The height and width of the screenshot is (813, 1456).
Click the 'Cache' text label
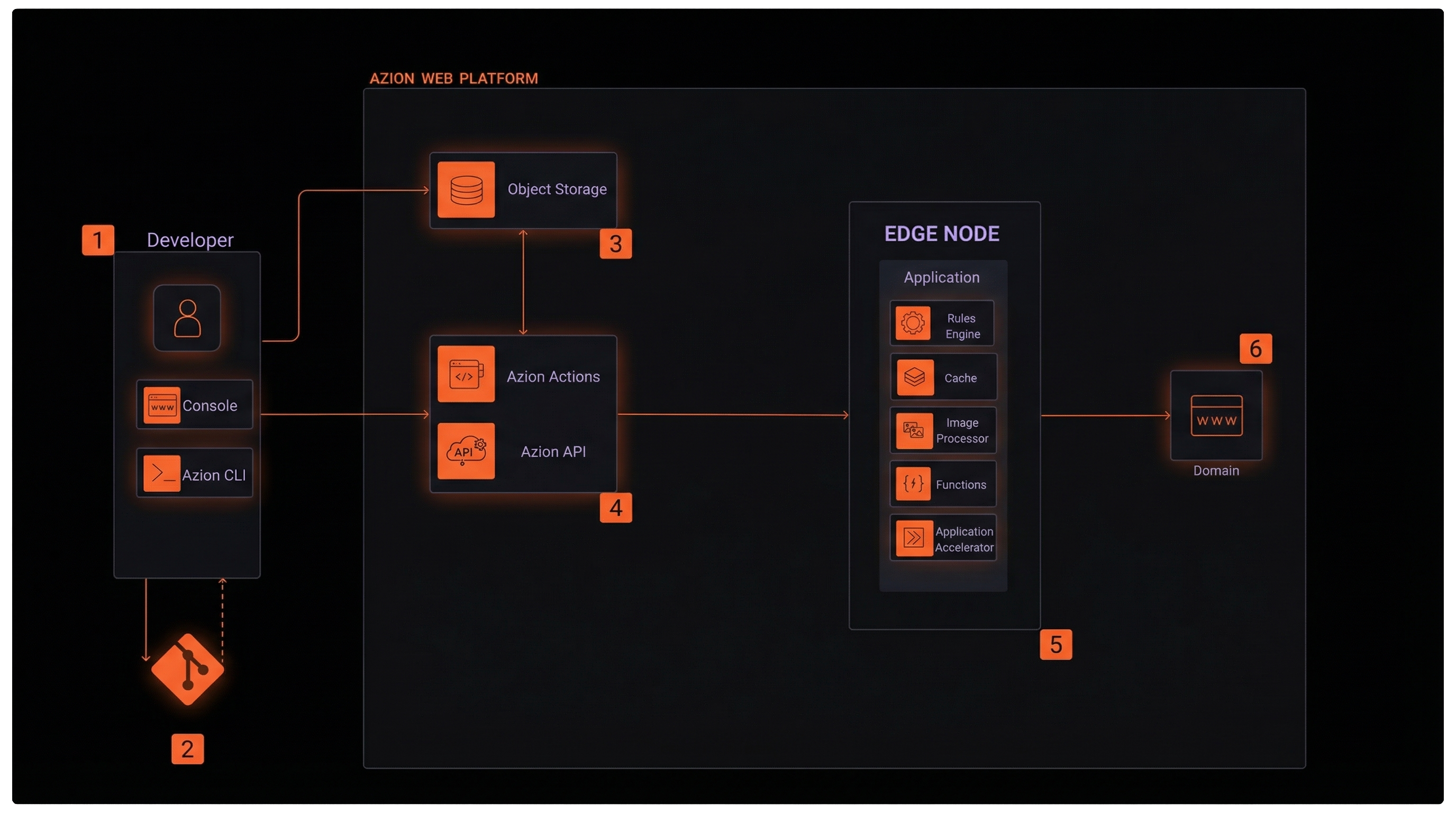point(960,378)
